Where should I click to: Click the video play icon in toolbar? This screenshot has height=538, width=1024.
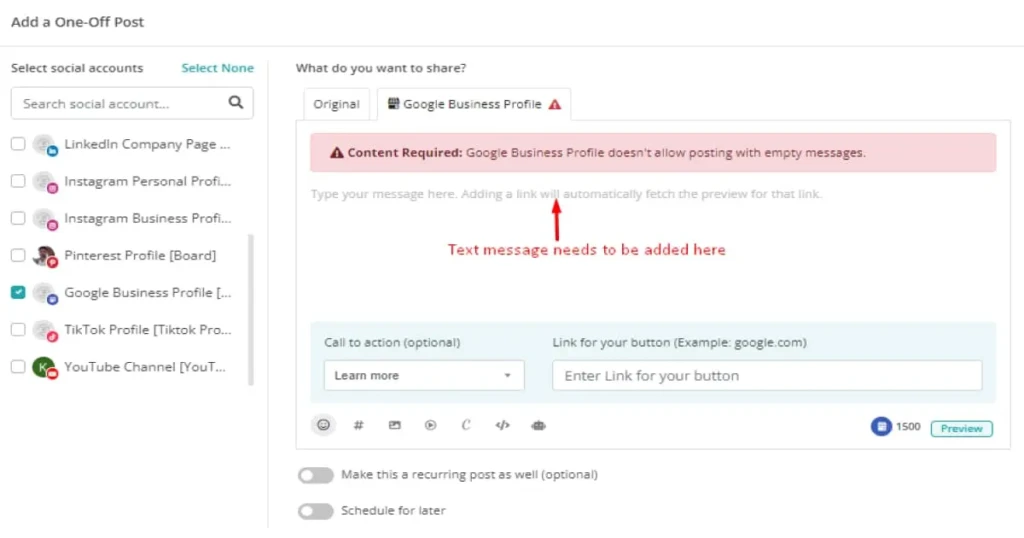(430, 425)
